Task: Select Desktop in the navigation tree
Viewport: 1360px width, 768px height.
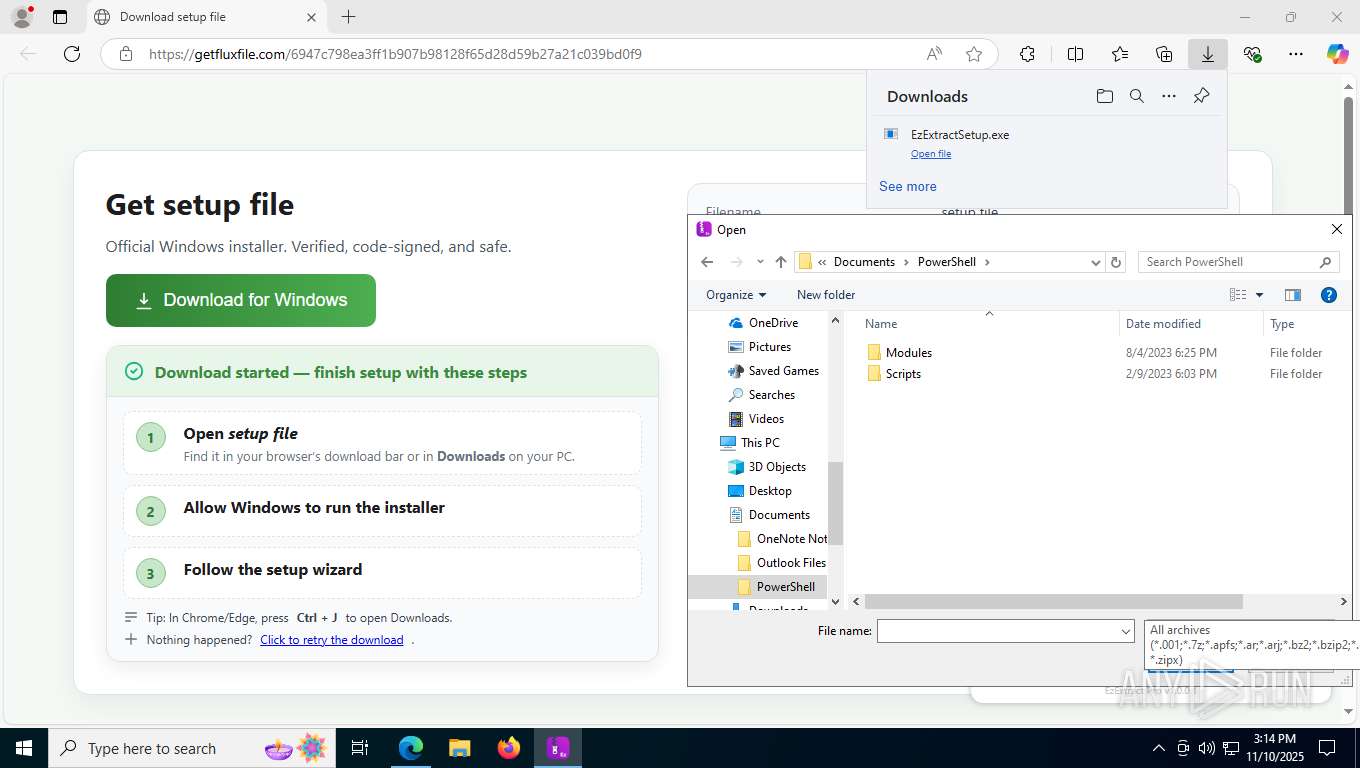Action: pos(770,491)
